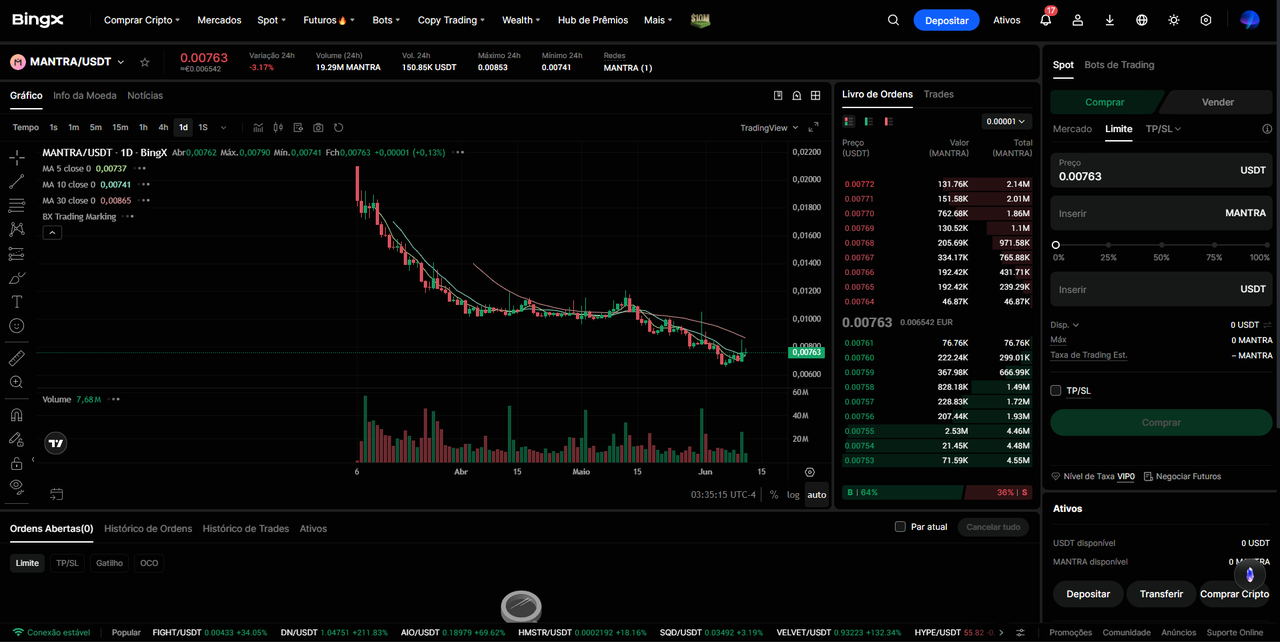Open language globe selector
Image resolution: width=1280 pixels, height=642 pixels.
tap(1141, 20)
